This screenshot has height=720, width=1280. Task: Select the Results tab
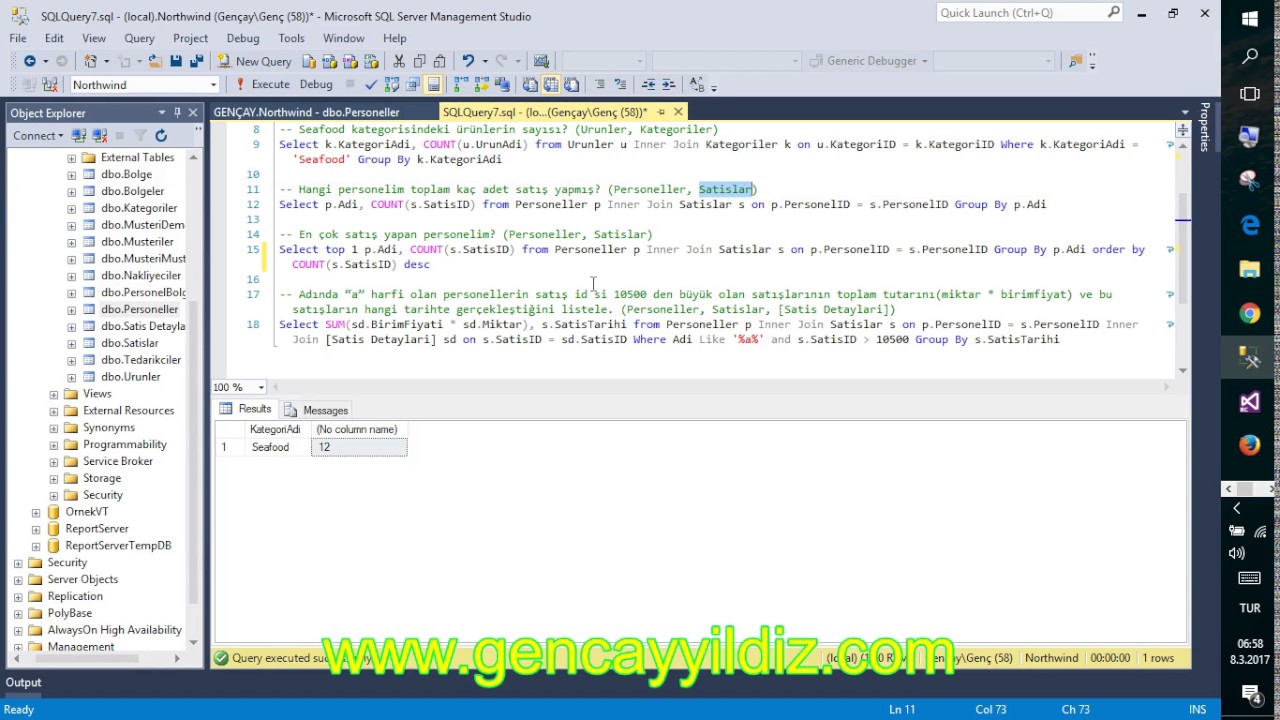[246, 409]
